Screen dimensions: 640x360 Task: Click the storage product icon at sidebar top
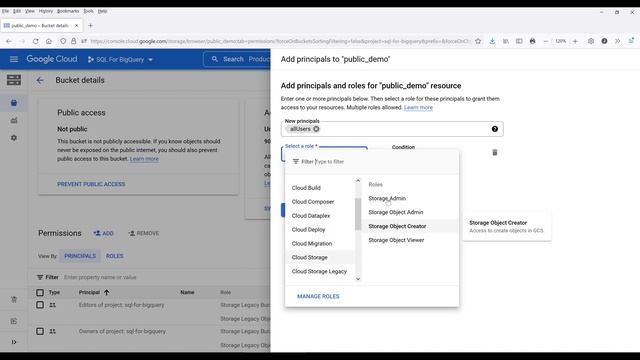pyautogui.click(x=14, y=80)
